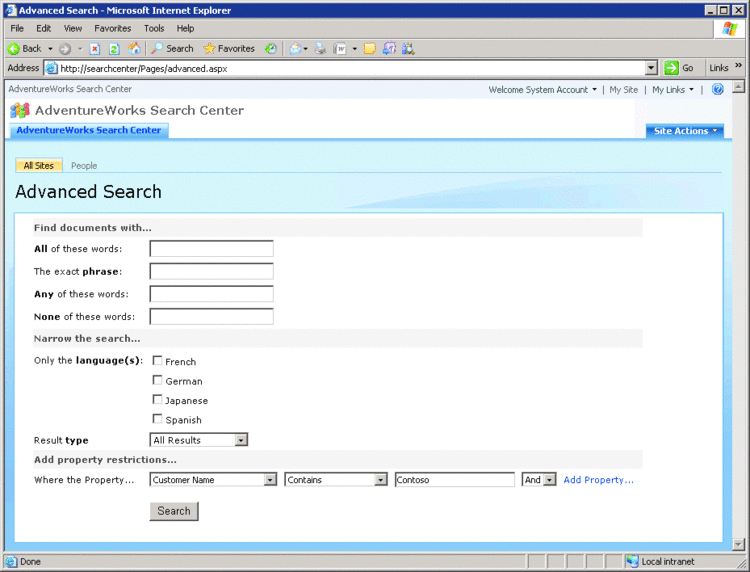
Task: Click the All of these words field
Action: [211, 249]
